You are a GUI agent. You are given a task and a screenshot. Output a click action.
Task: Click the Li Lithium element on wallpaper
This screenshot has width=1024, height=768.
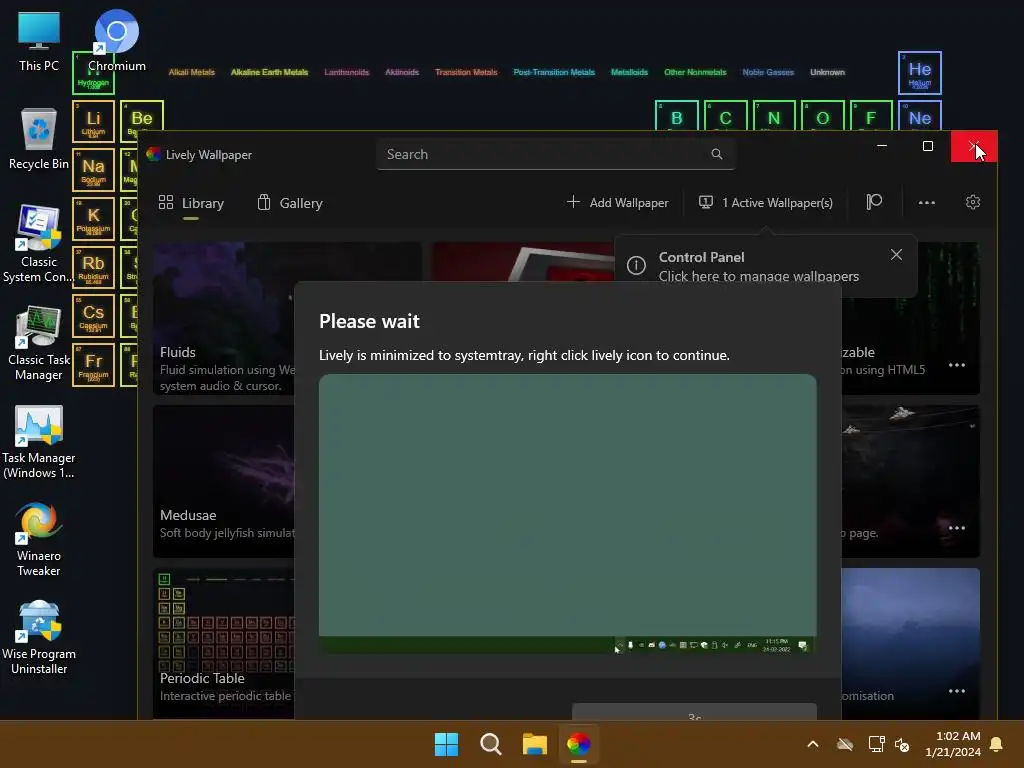93,121
